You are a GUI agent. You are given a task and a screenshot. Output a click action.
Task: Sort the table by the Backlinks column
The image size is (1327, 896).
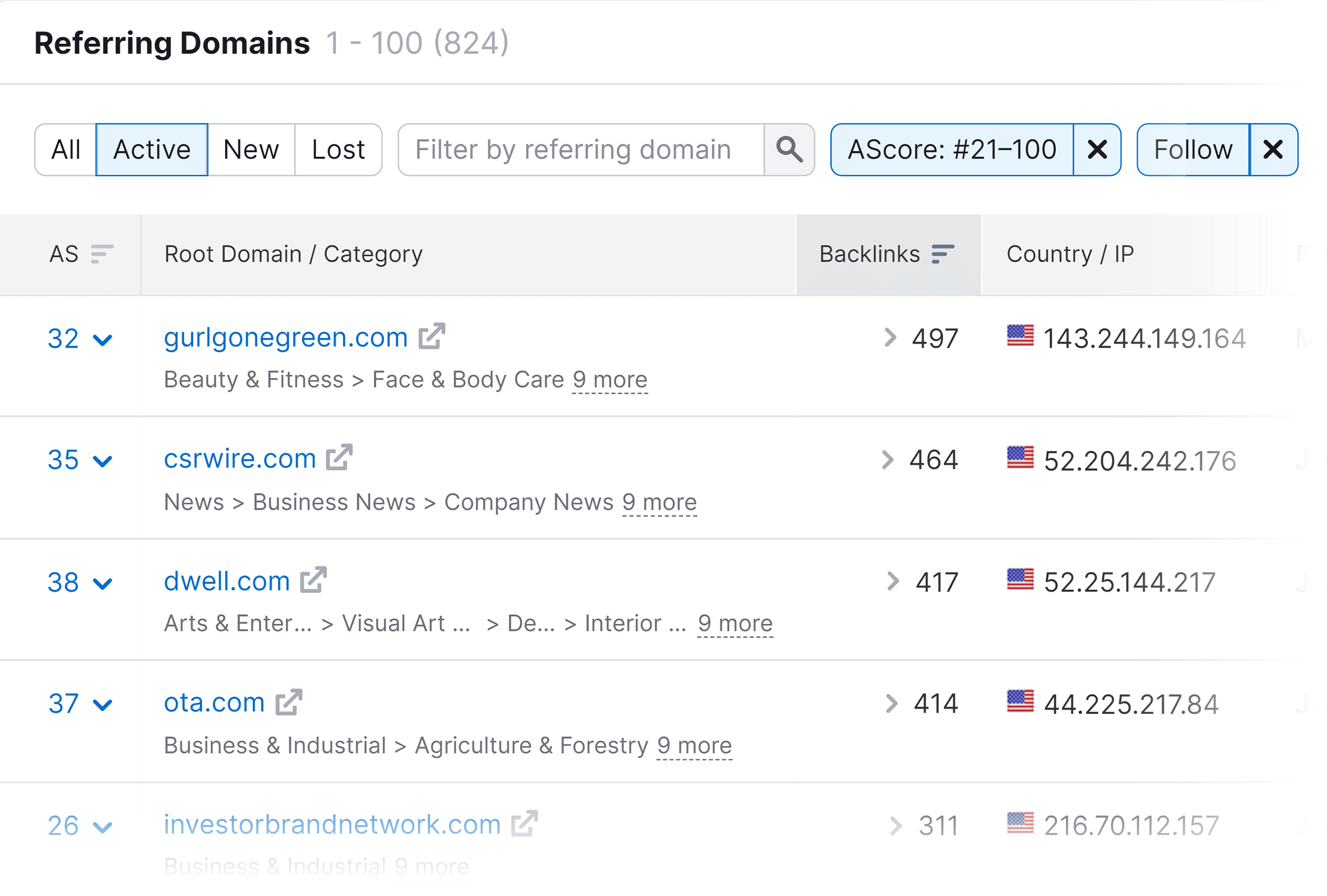coord(942,253)
